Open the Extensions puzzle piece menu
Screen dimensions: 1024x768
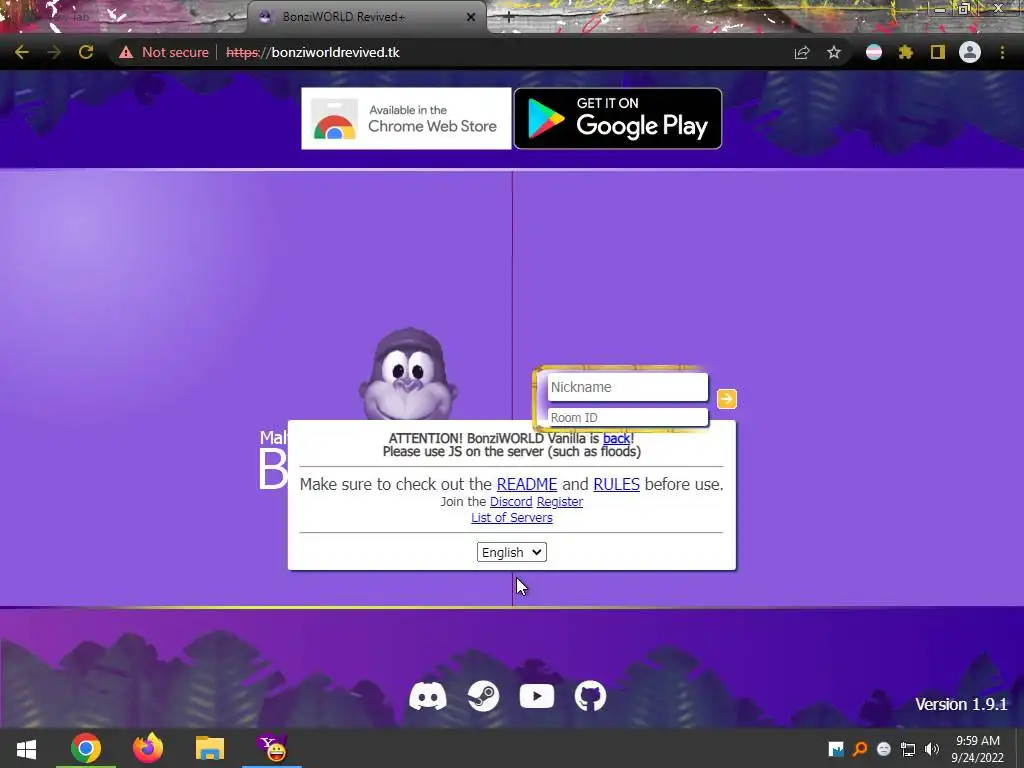click(905, 52)
